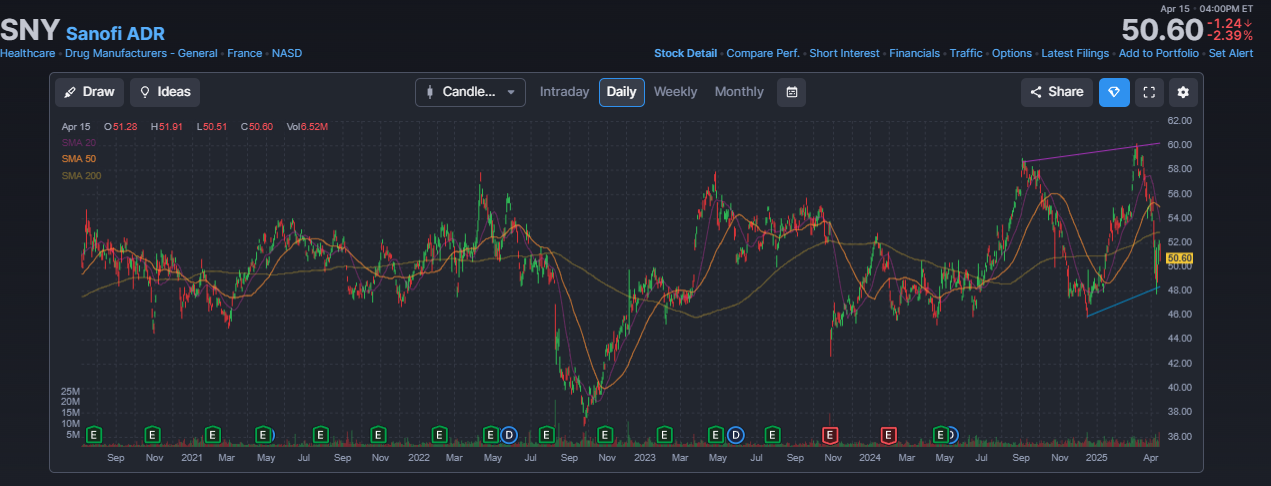Open Drug Manufacturers - General industry link
Screen dimensions: 1271x486
click(x=141, y=53)
